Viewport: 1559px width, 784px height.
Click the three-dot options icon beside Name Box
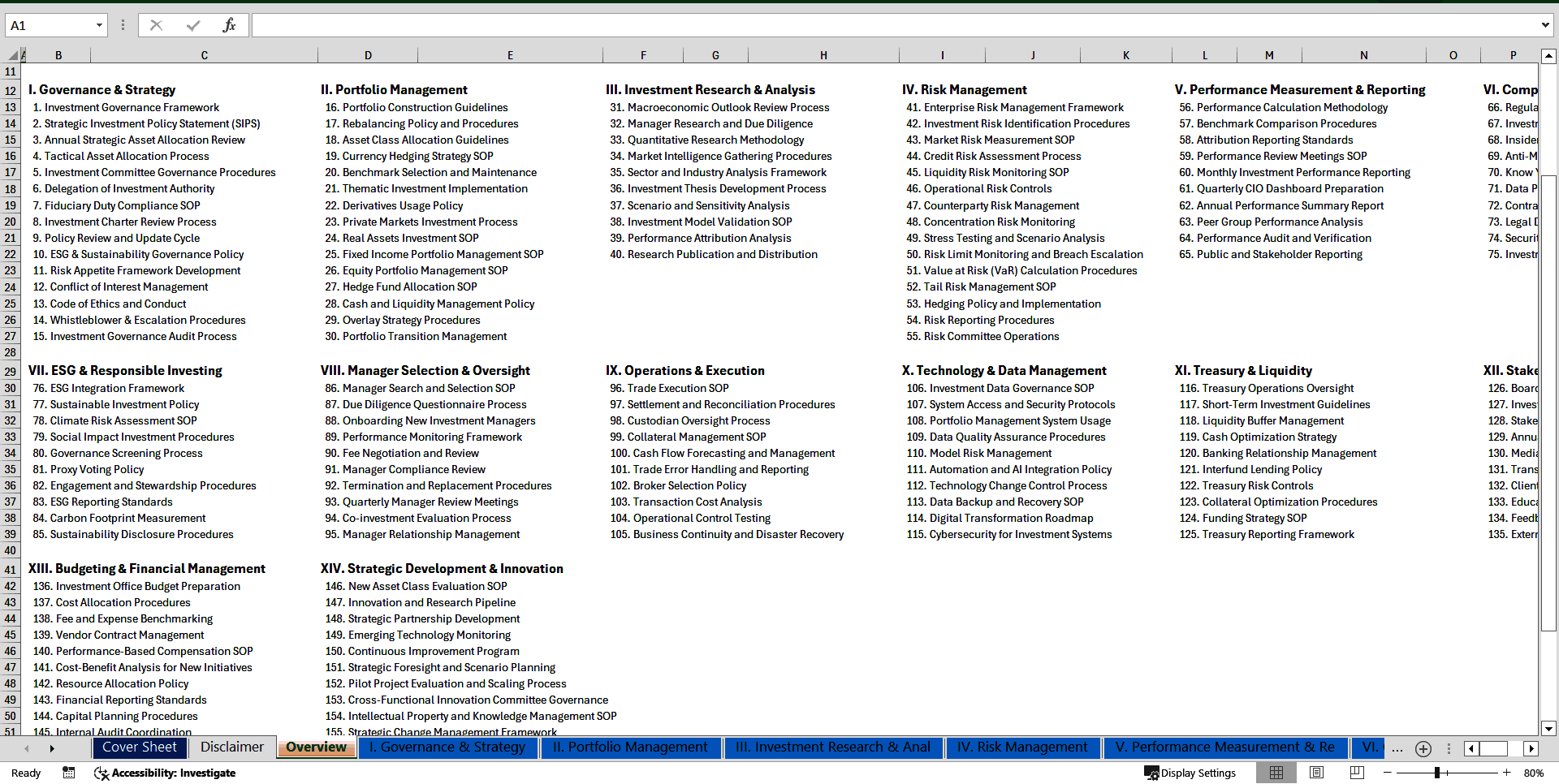click(123, 24)
